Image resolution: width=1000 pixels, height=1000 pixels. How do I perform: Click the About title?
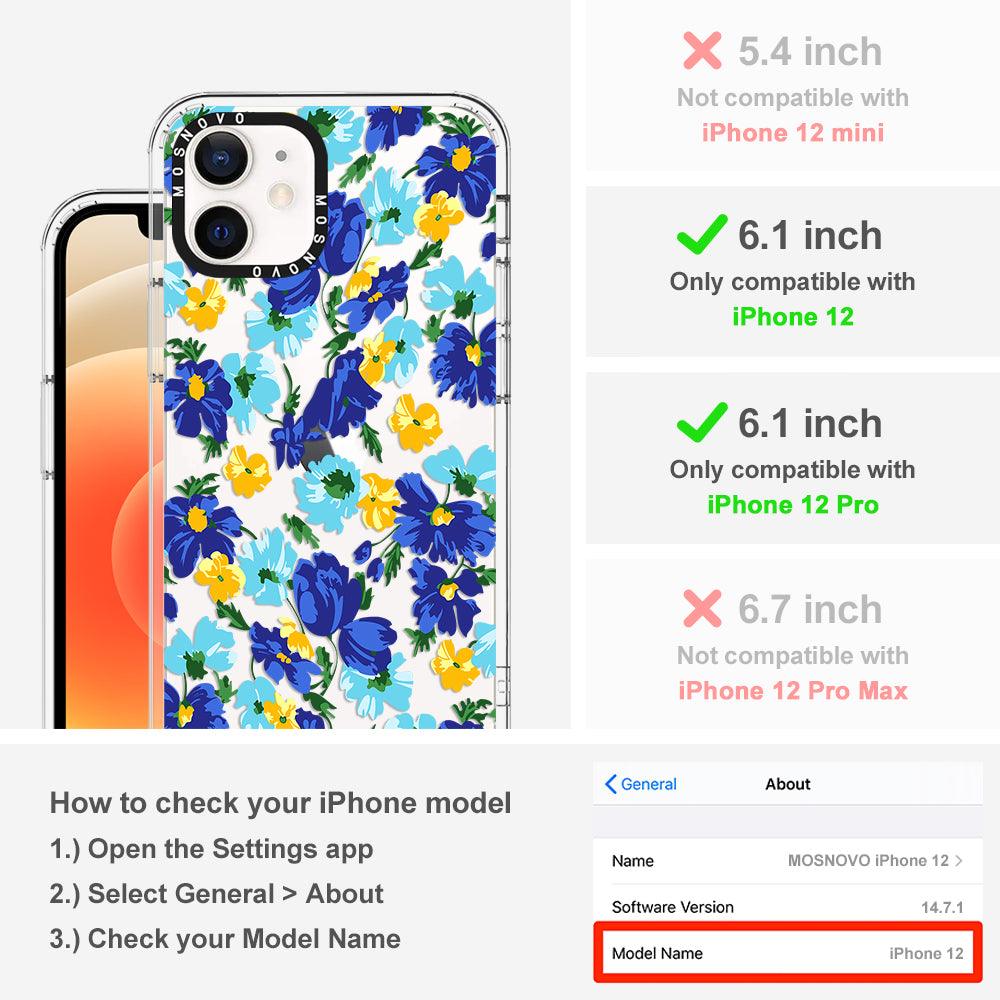788,784
